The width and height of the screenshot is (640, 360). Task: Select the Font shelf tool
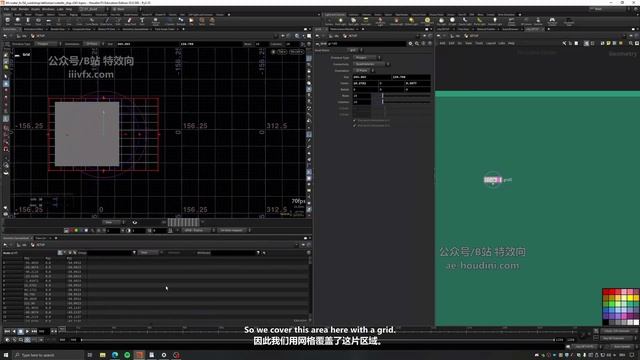pyautogui.click(x=142, y=21)
